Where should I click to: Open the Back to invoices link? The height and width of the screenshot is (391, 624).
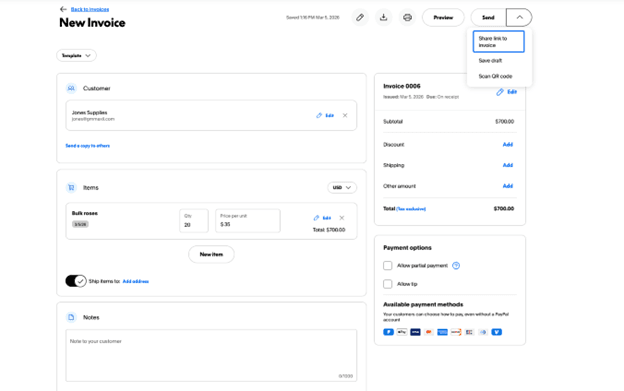click(90, 9)
